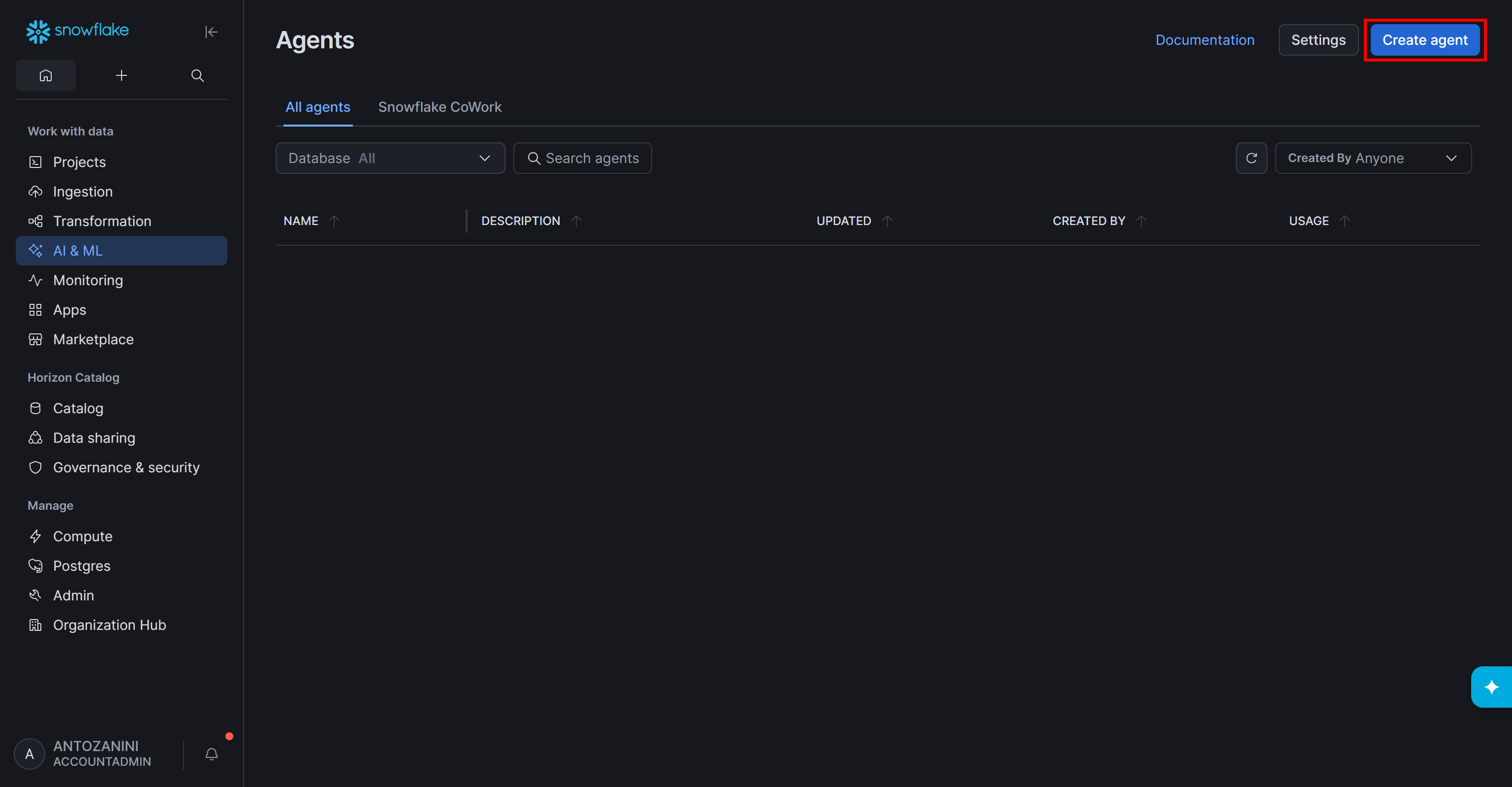Open Data sharing in the sidebar
This screenshot has height=787, width=1512.
coord(122,437)
